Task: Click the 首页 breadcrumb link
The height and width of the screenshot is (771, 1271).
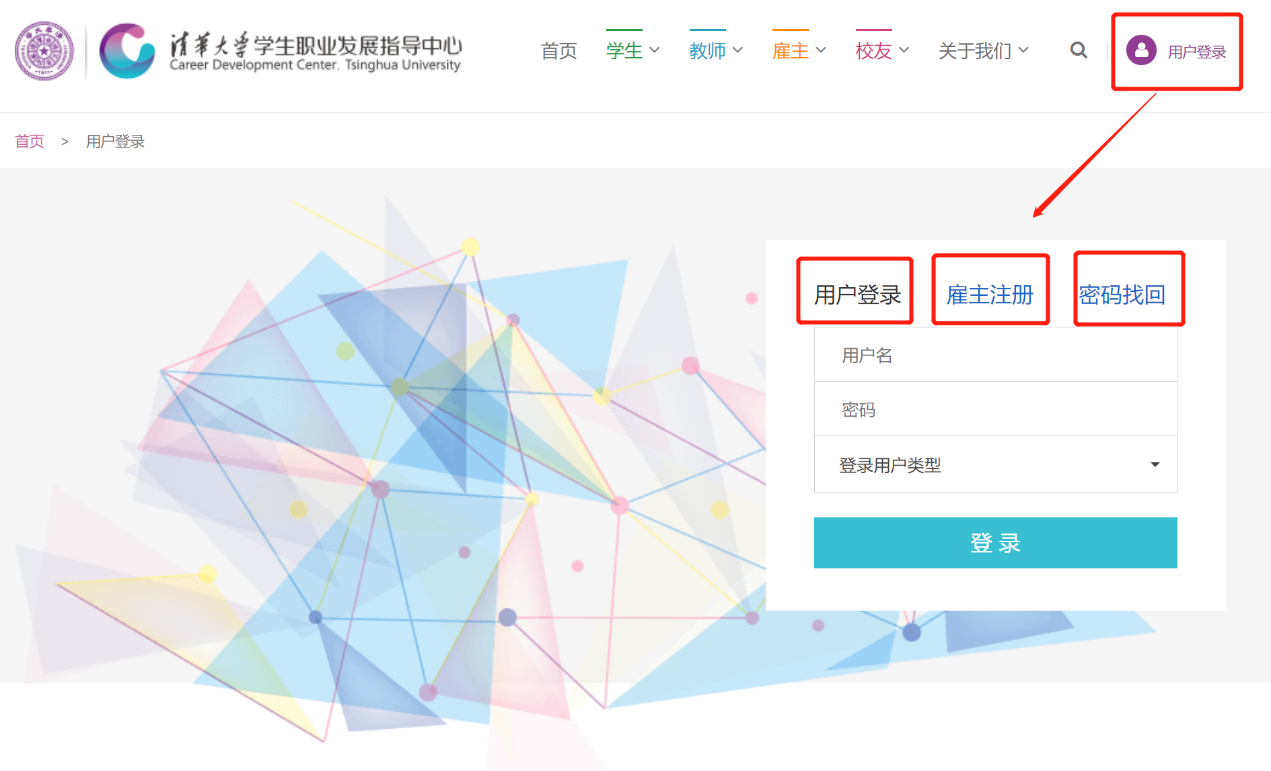Action: point(29,142)
